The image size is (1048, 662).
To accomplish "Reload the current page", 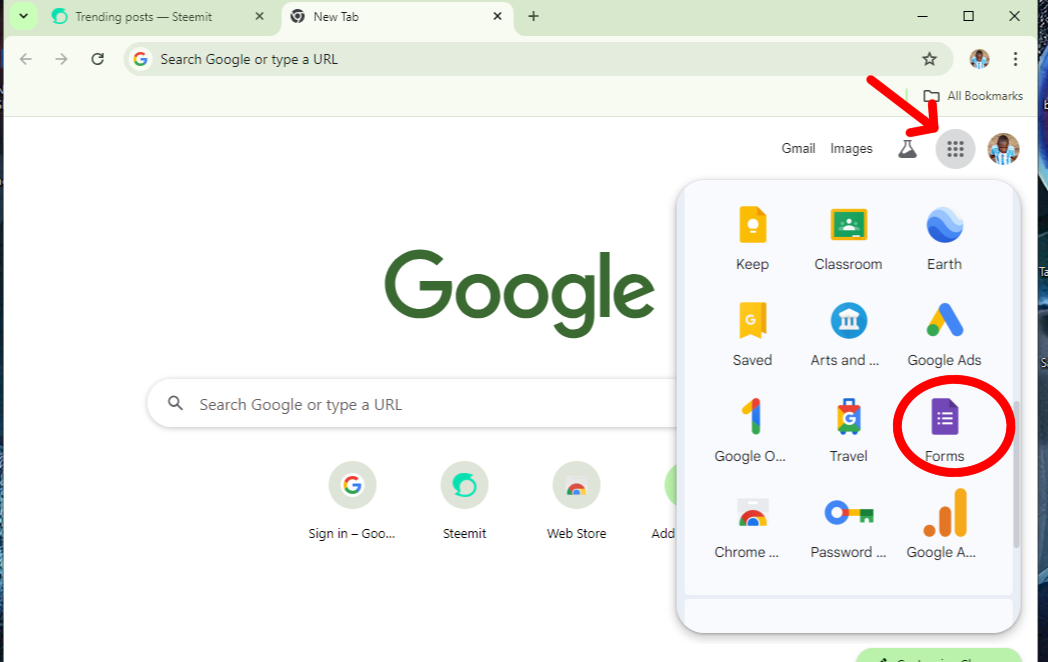I will pos(98,59).
